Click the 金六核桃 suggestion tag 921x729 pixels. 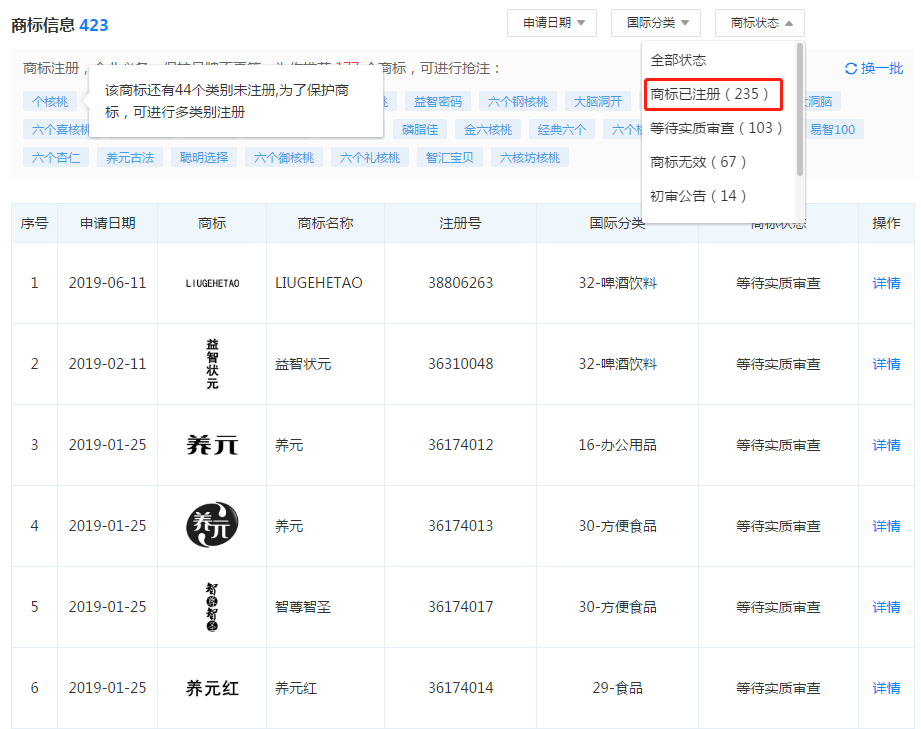[x=488, y=129]
